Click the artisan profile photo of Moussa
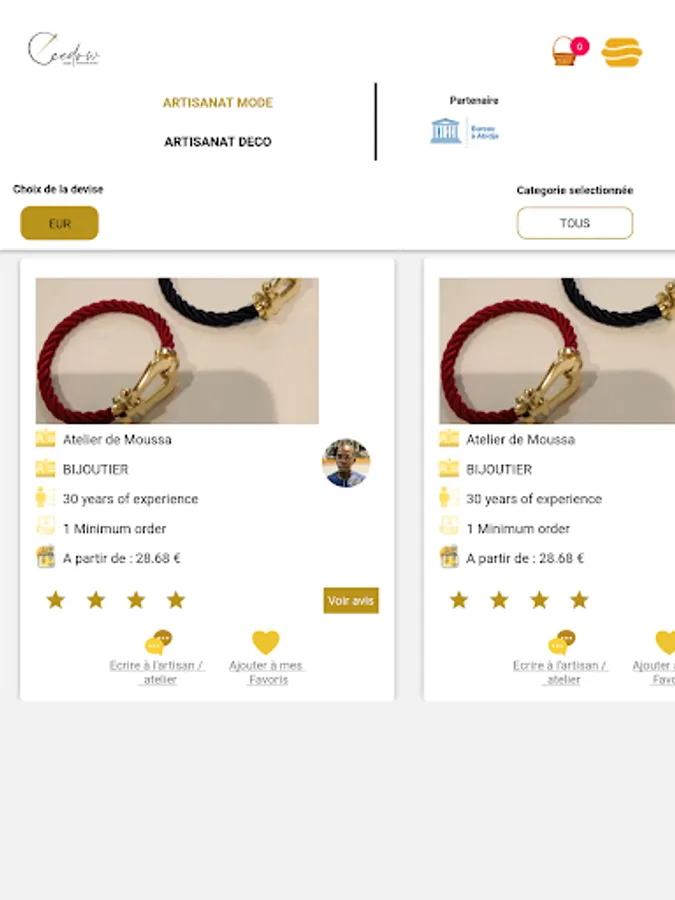 (346, 463)
